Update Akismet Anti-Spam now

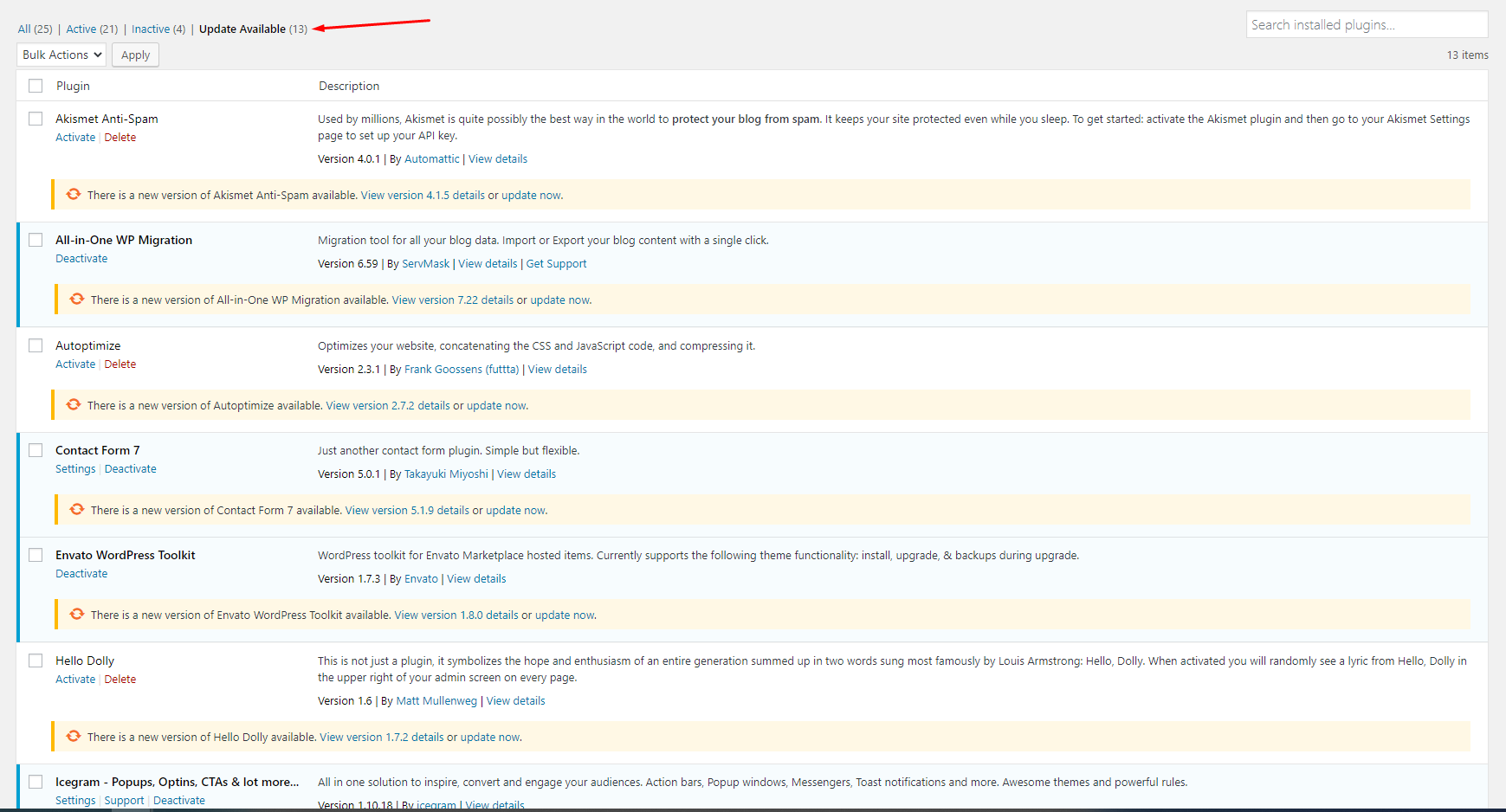pos(531,196)
